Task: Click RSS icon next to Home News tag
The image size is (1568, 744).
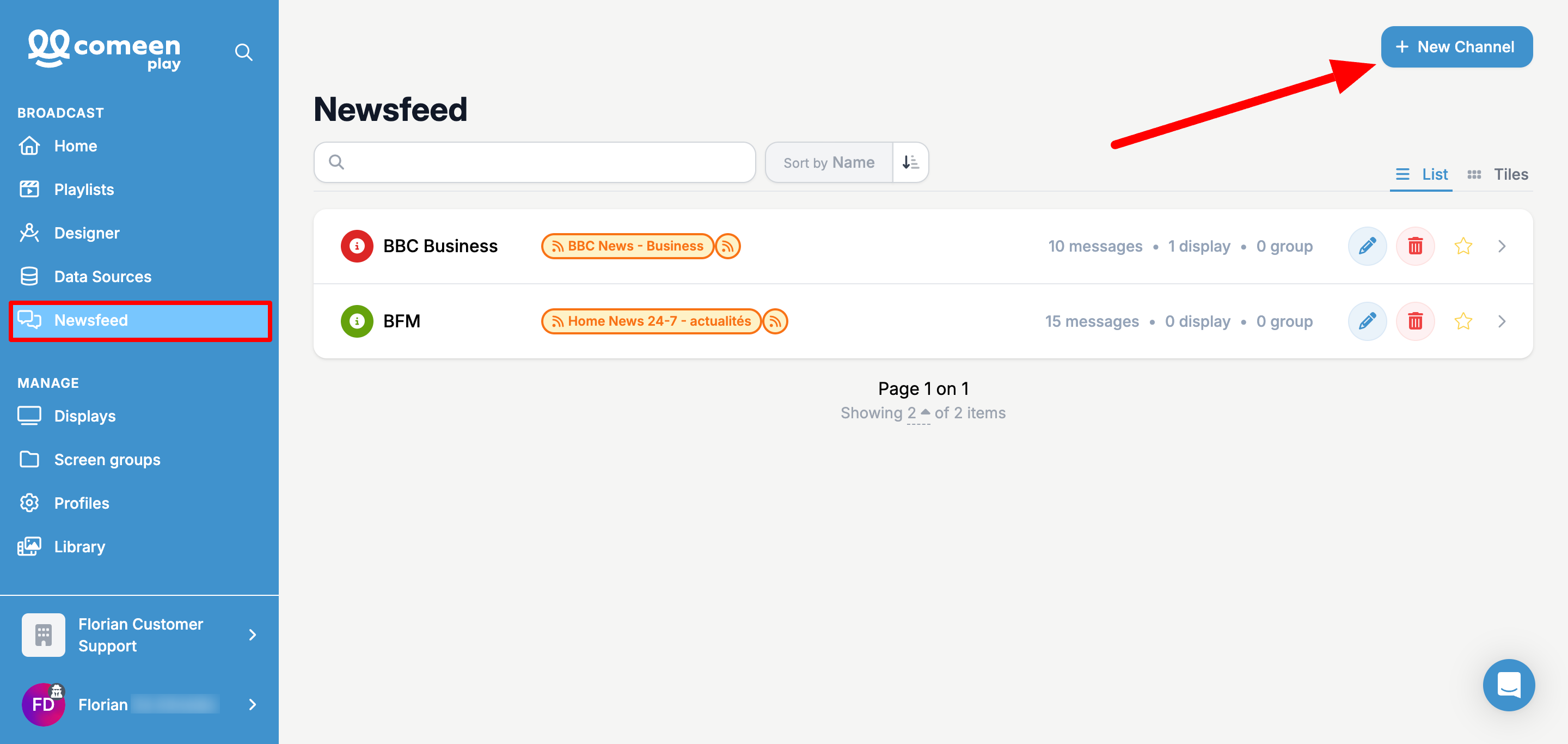Action: point(775,321)
